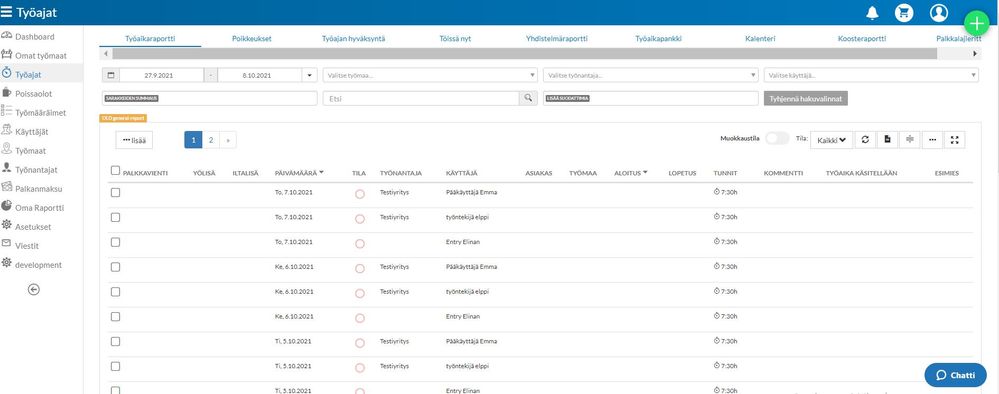Click the search magnifier icon
The image size is (999, 394).
pyautogui.click(x=528, y=98)
